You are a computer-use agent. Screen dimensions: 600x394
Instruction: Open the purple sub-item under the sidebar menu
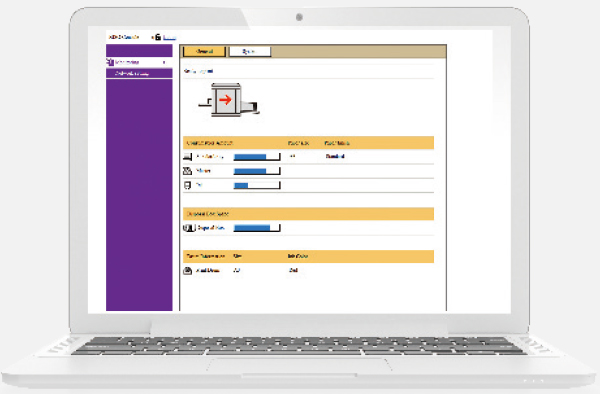[x=139, y=73]
